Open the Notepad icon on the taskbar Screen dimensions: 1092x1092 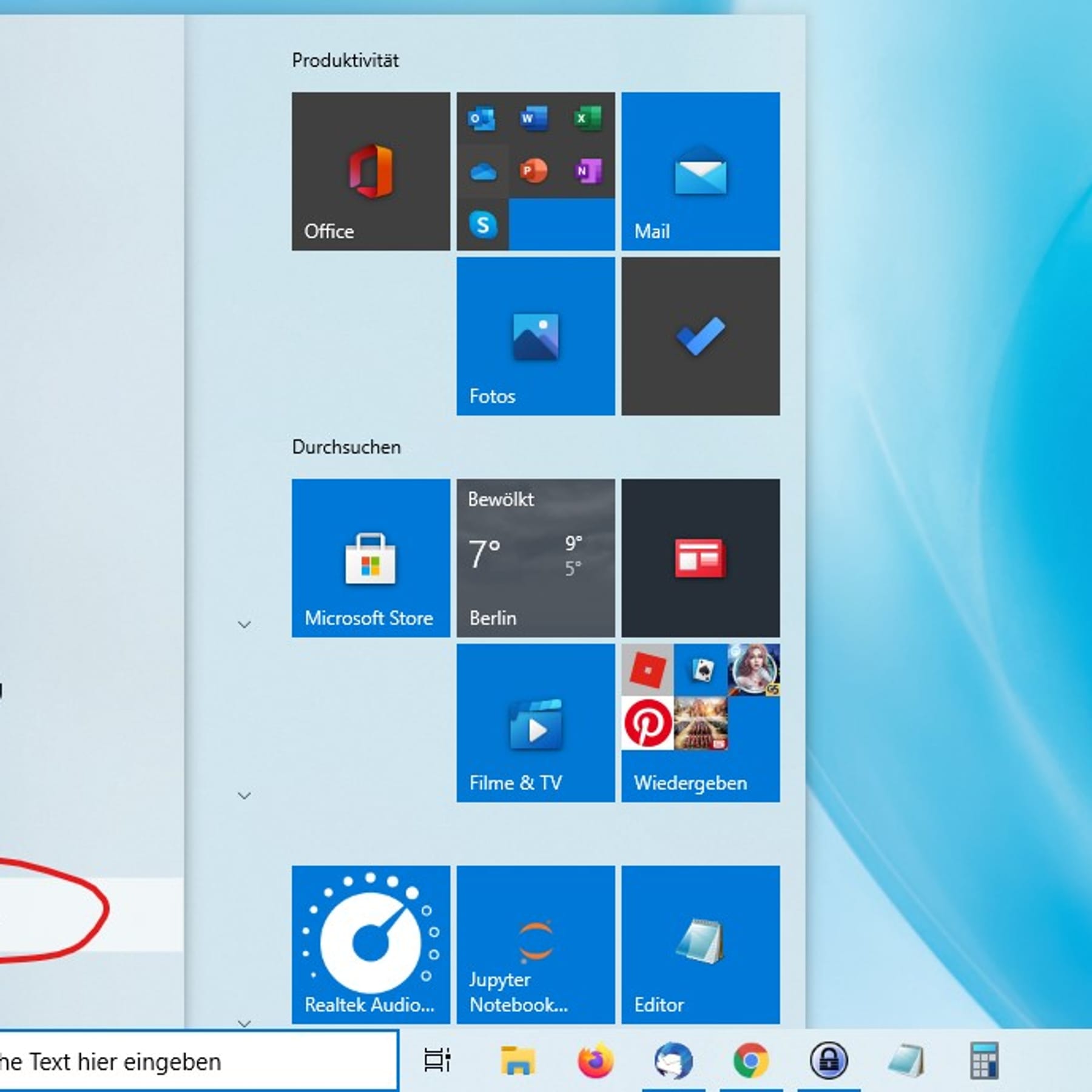tap(906, 1060)
